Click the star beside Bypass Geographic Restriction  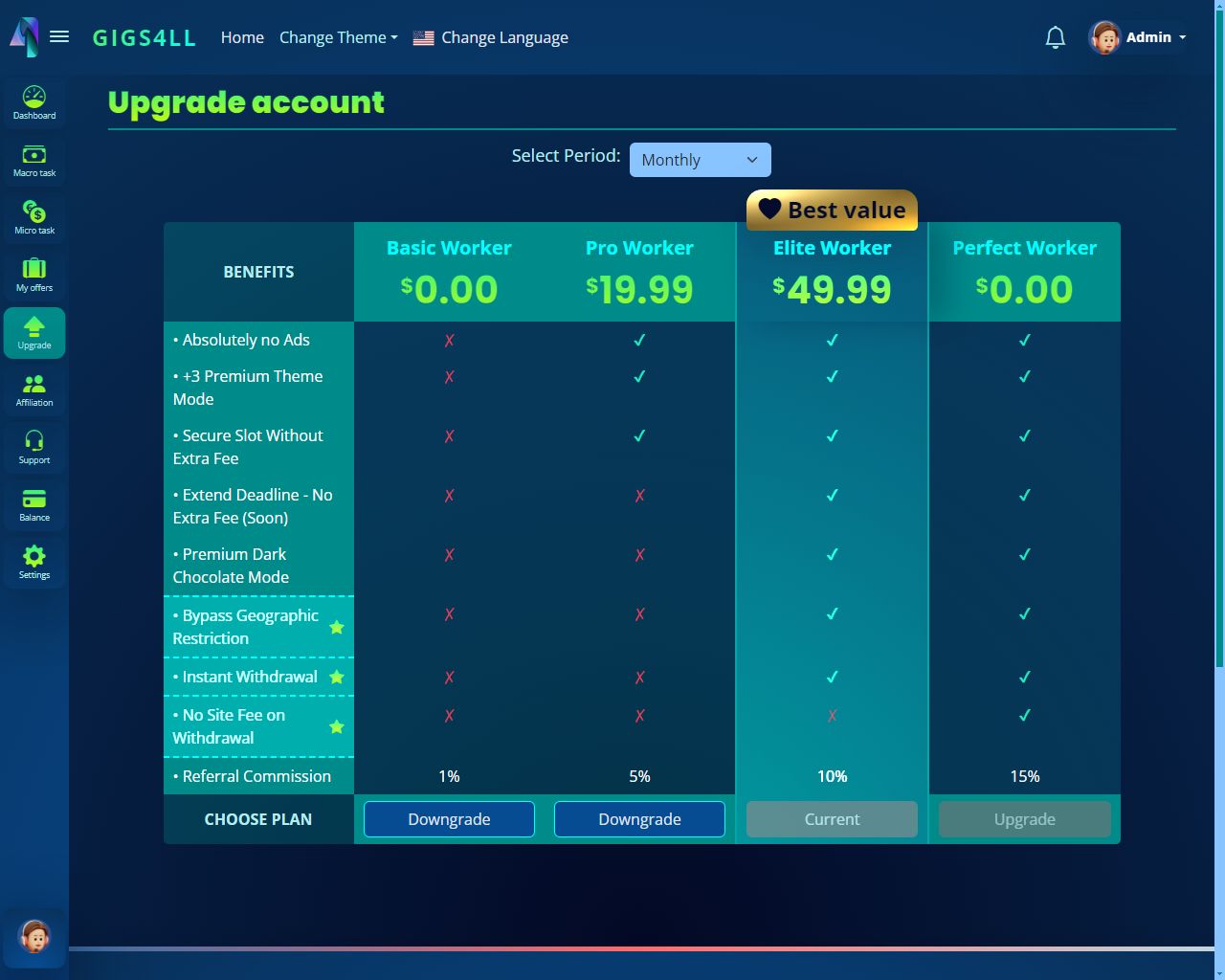point(337,628)
